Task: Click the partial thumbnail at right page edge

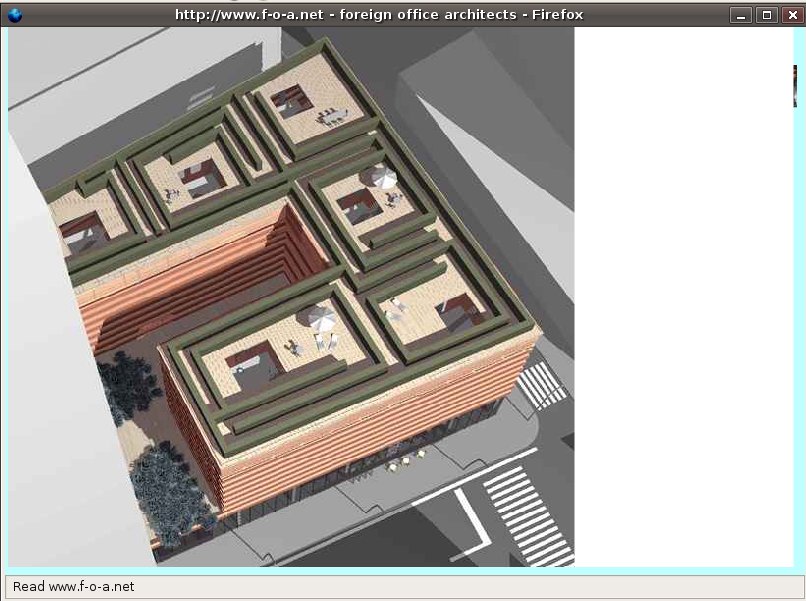Action: 795,86
